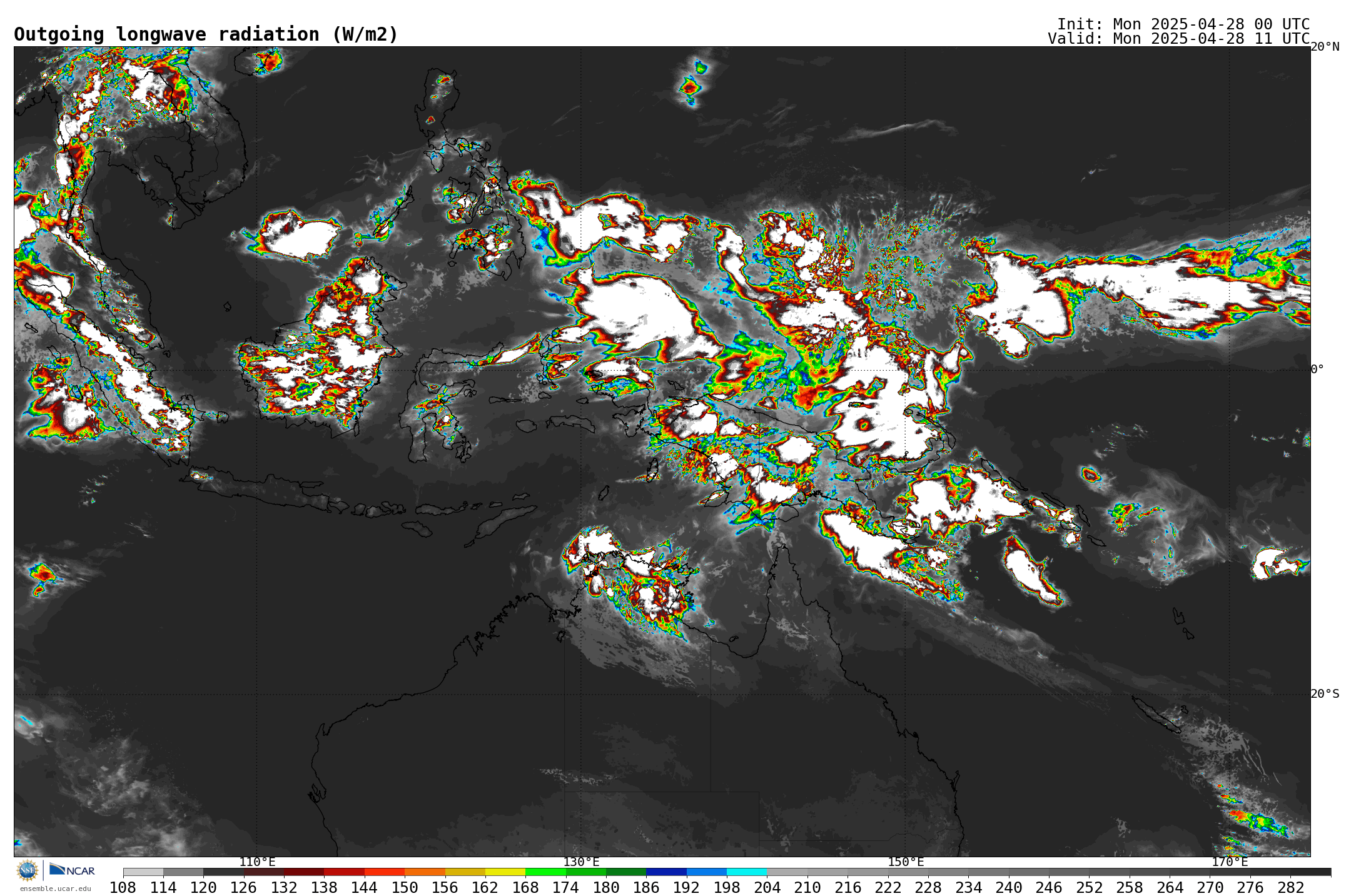1351x896 pixels.
Task: Pick the bright red 144–150 colorbar swatch
Action: point(385,872)
